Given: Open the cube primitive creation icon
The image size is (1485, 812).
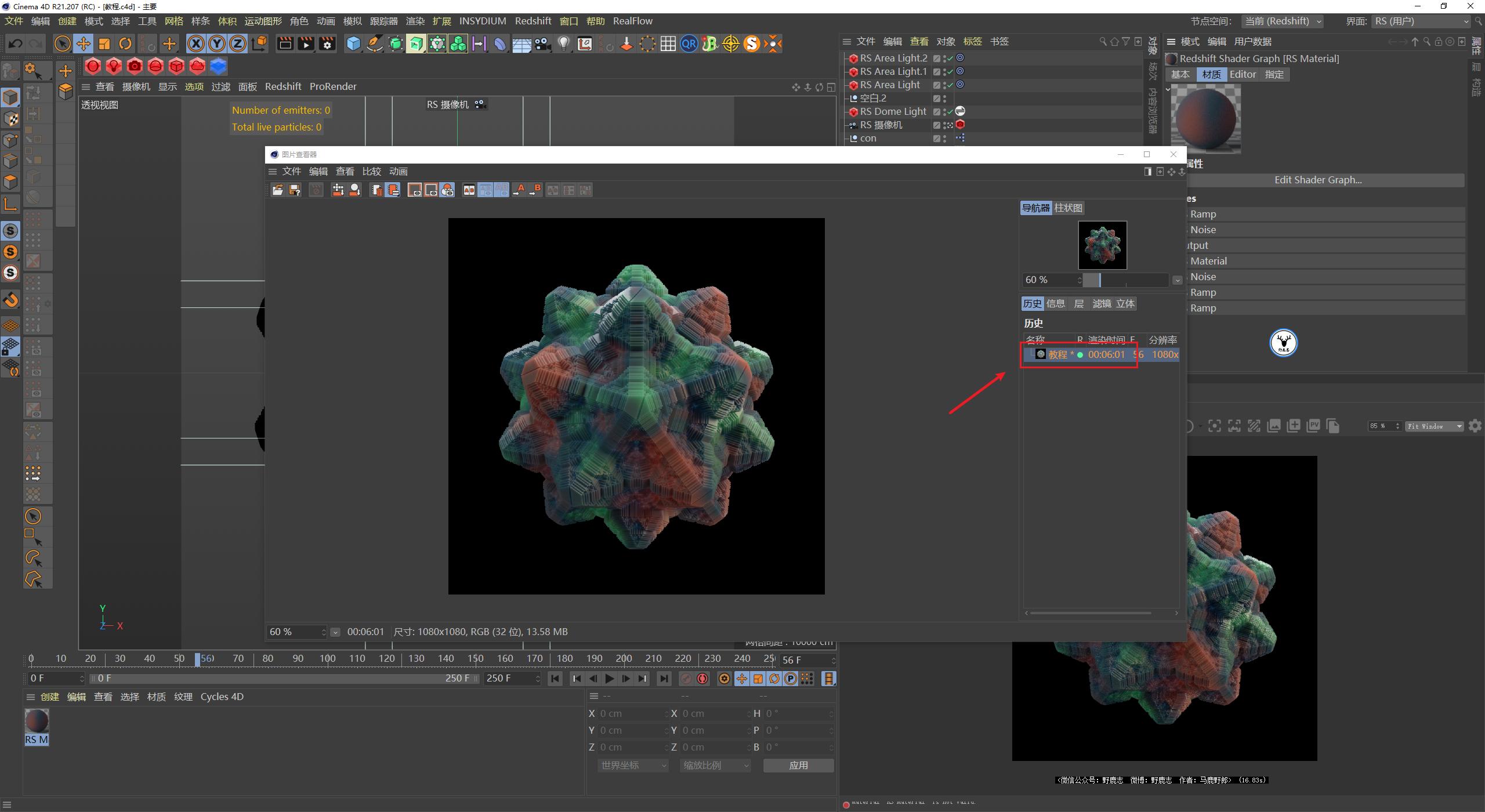Looking at the screenshot, I should tap(353, 43).
